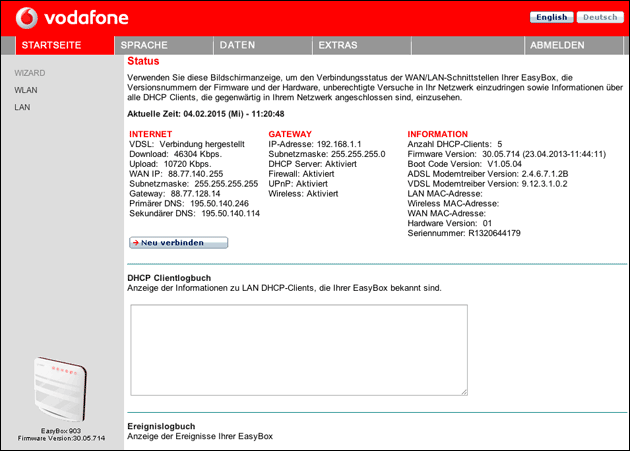The image size is (630, 451).
Task: Open WIZARD in the sidebar
Action: [x=30, y=73]
